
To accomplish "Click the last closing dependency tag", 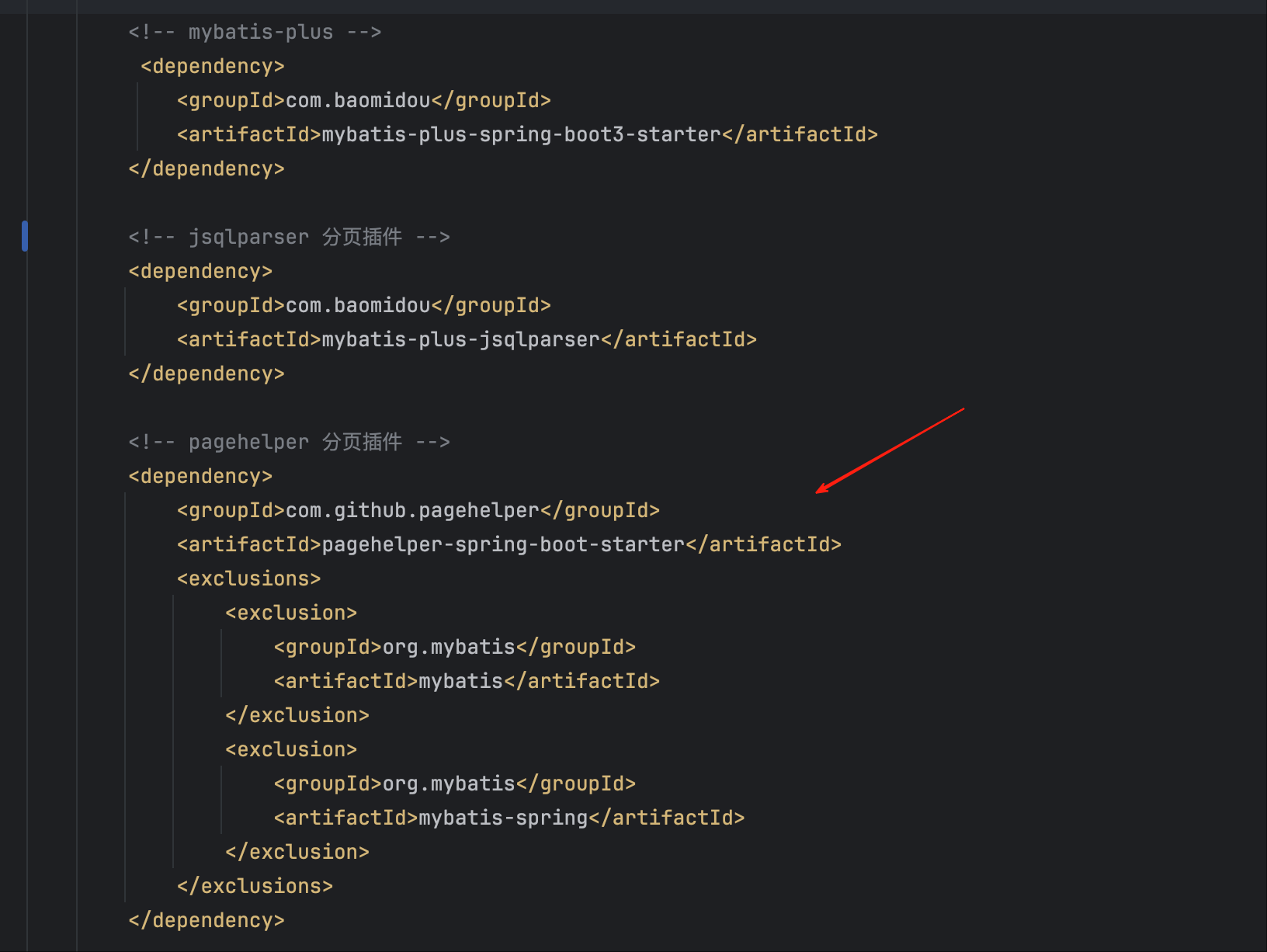I will 207,921.
